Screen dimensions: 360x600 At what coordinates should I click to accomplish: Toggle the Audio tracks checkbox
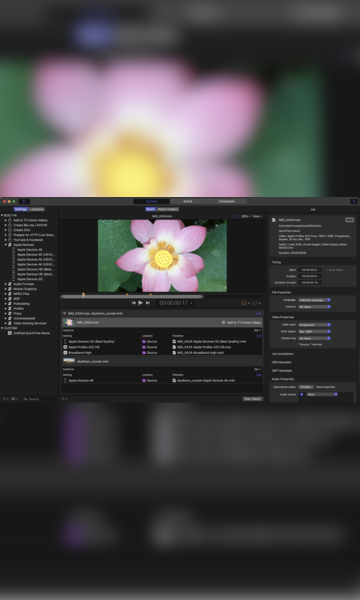(x=301, y=394)
